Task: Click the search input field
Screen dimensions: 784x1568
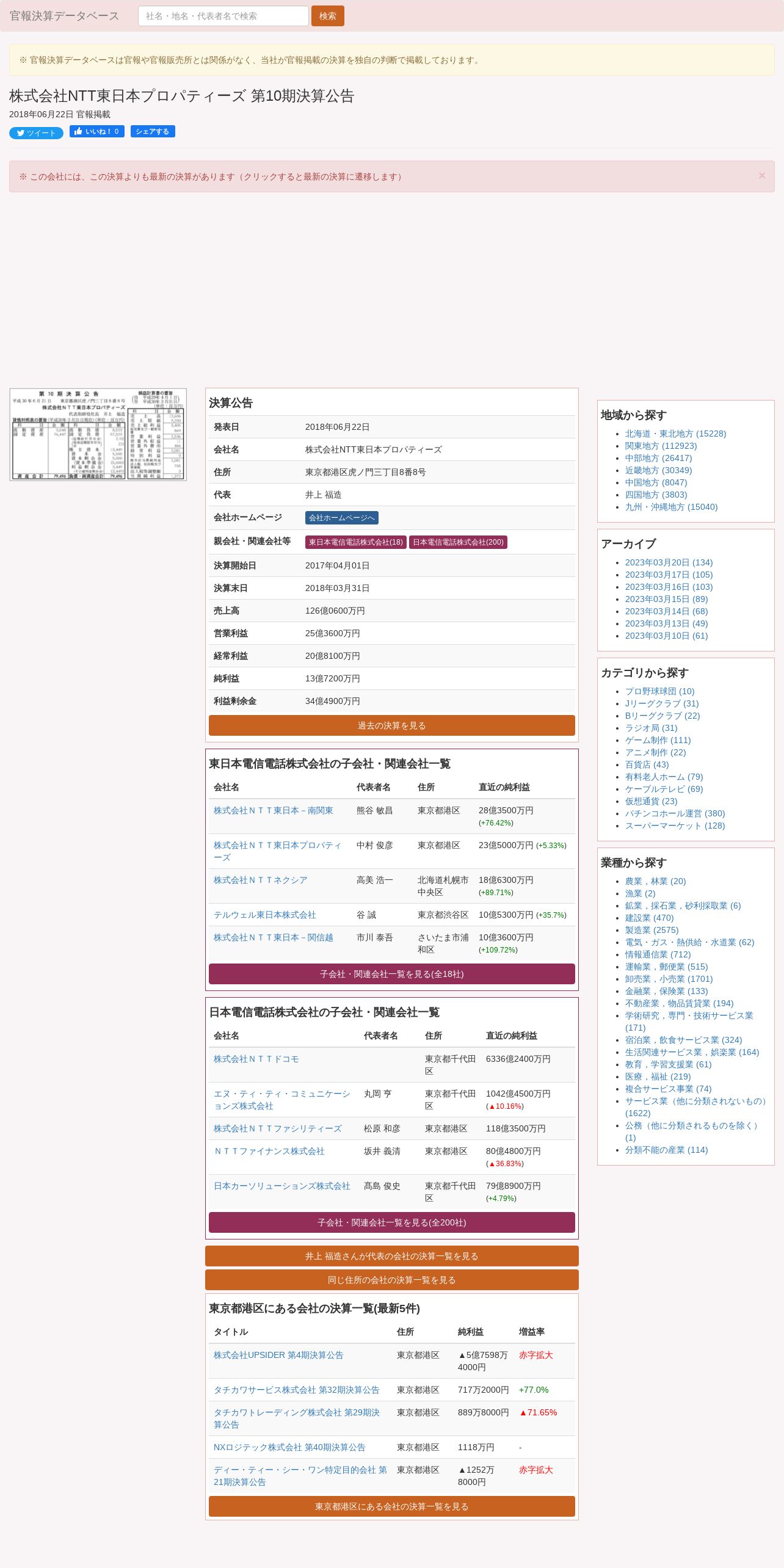Action: click(x=223, y=16)
